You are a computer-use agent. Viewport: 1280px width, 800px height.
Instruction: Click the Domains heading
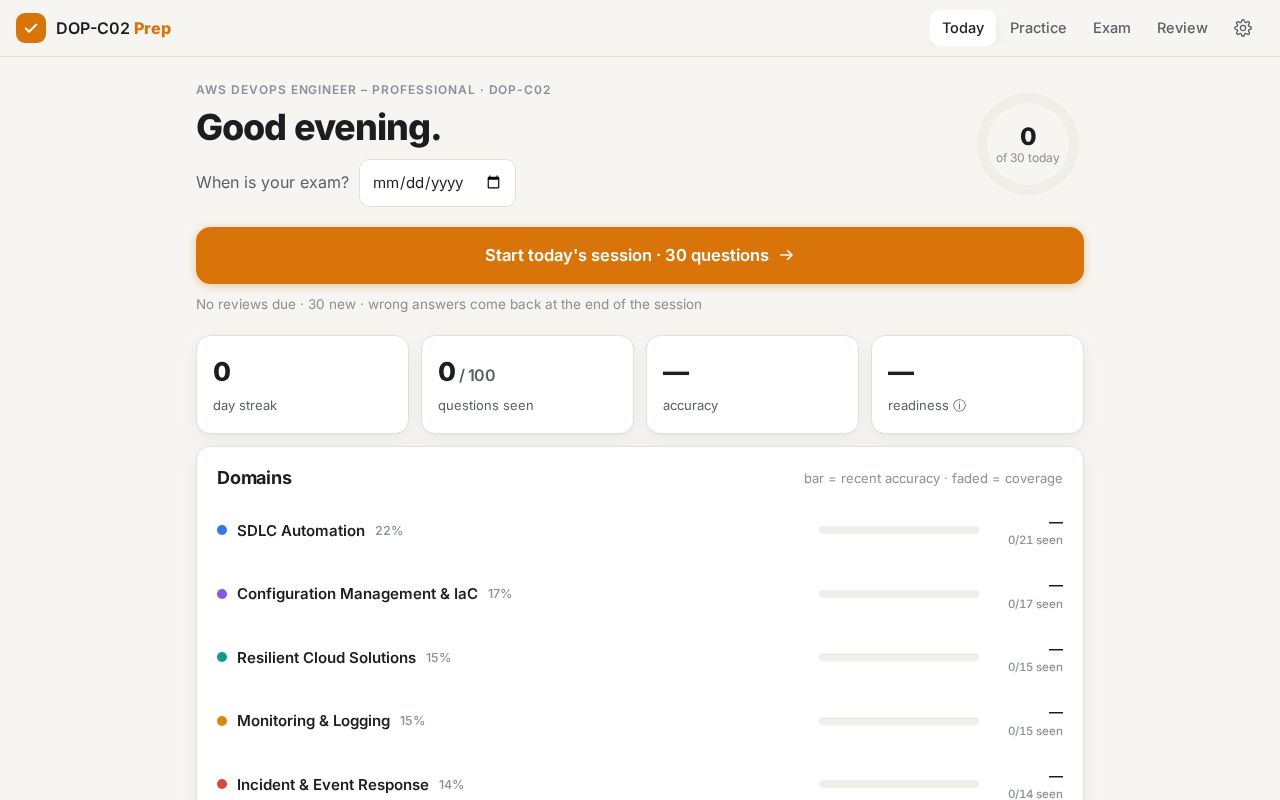254,478
